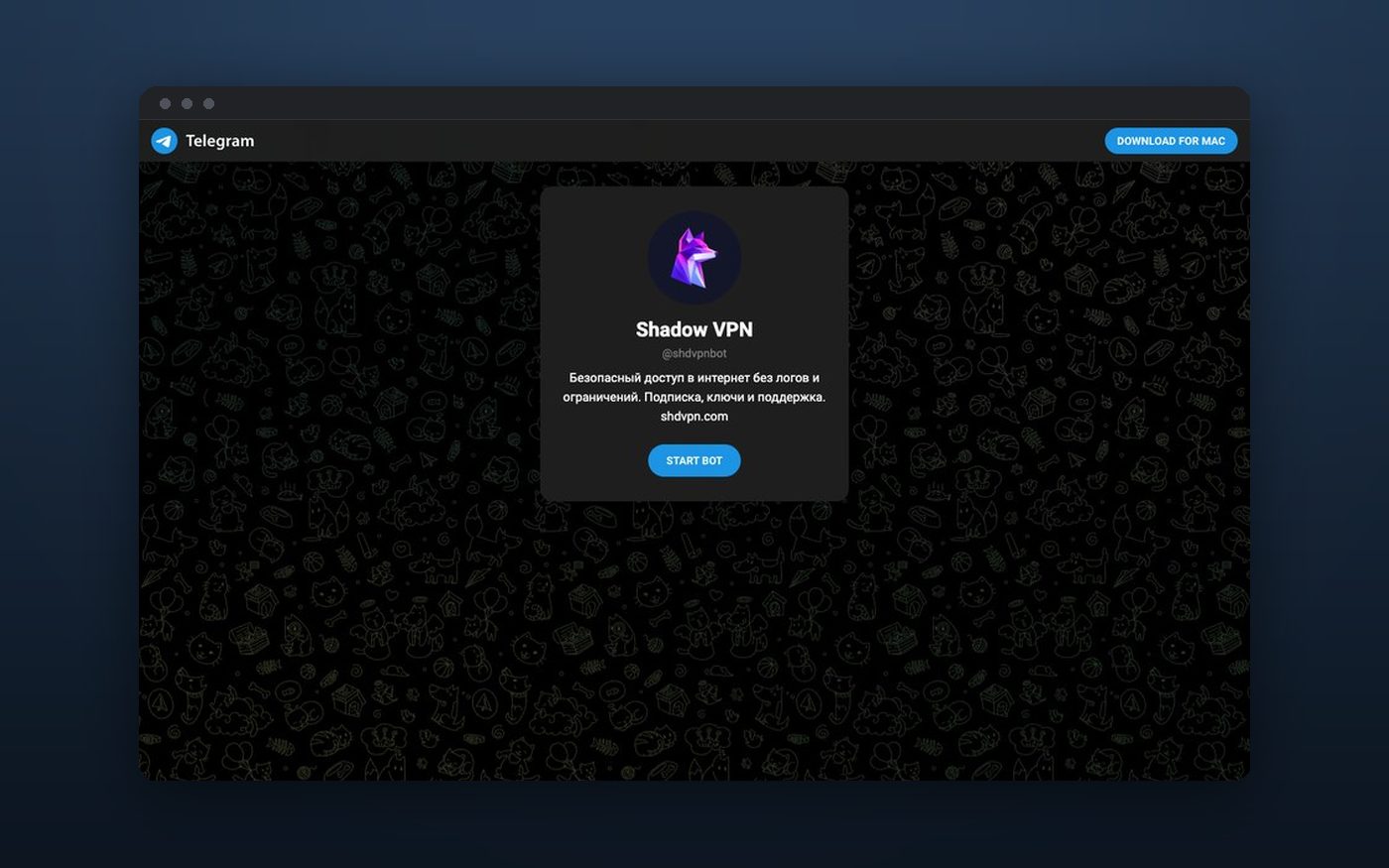Click the Shadow VPN bot title
The width and height of the screenshot is (1389, 868).
pos(694,329)
